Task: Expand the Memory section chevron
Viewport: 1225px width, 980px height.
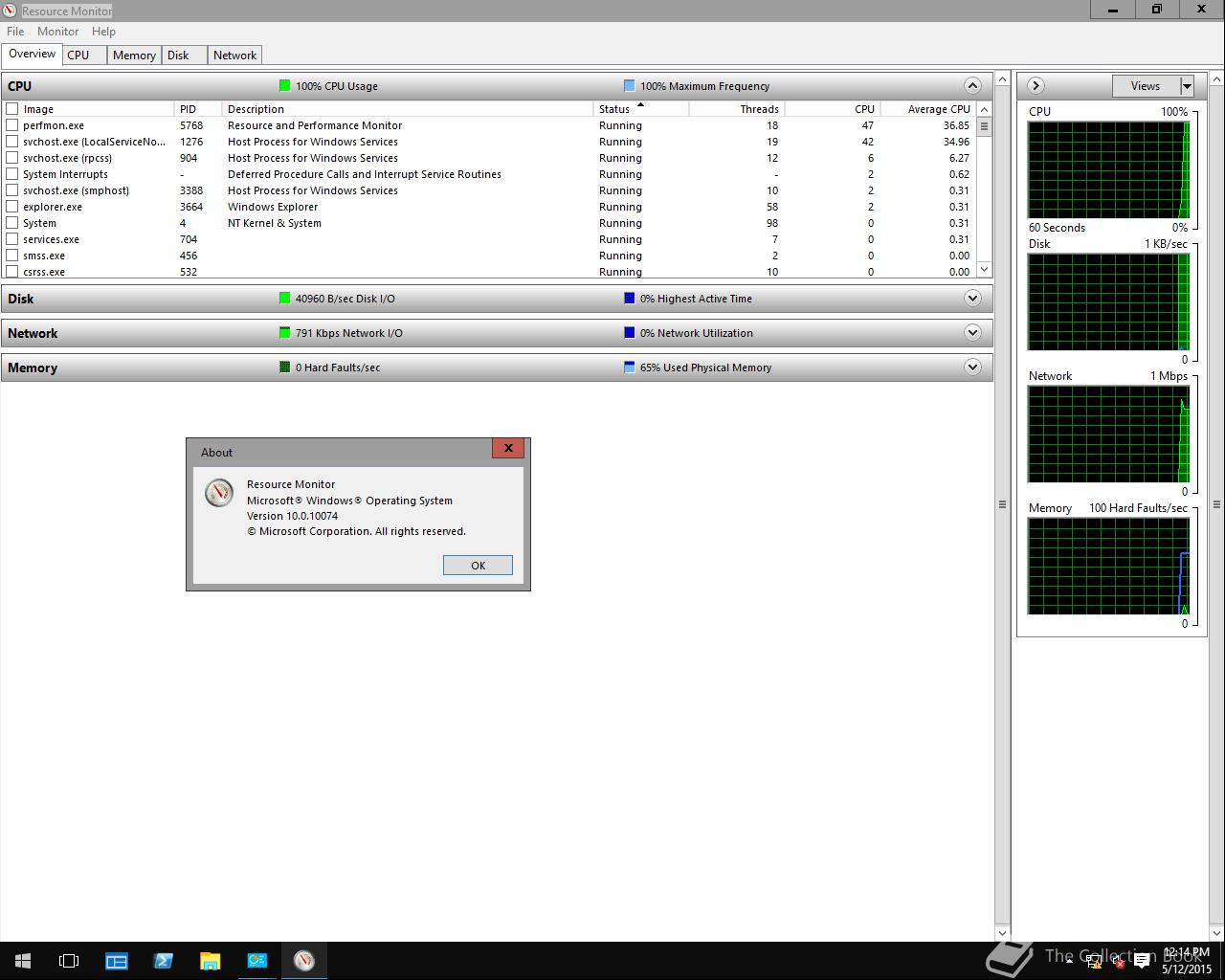Action: (972, 367)
